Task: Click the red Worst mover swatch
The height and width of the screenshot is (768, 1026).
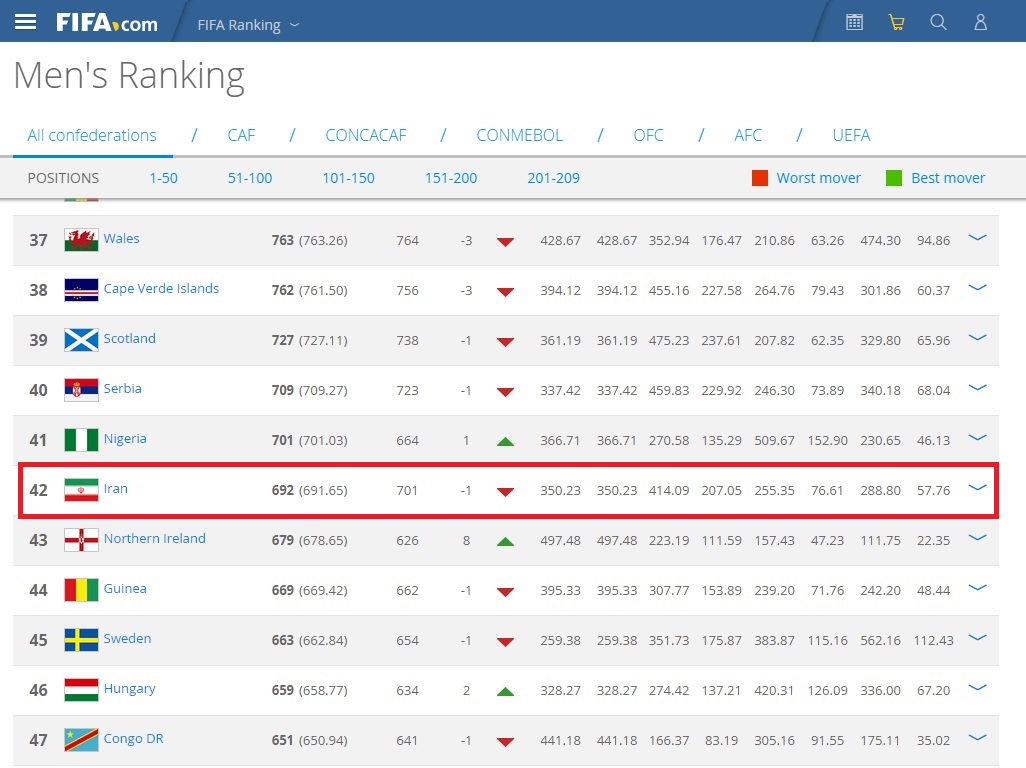Action: tap(760, 178)
